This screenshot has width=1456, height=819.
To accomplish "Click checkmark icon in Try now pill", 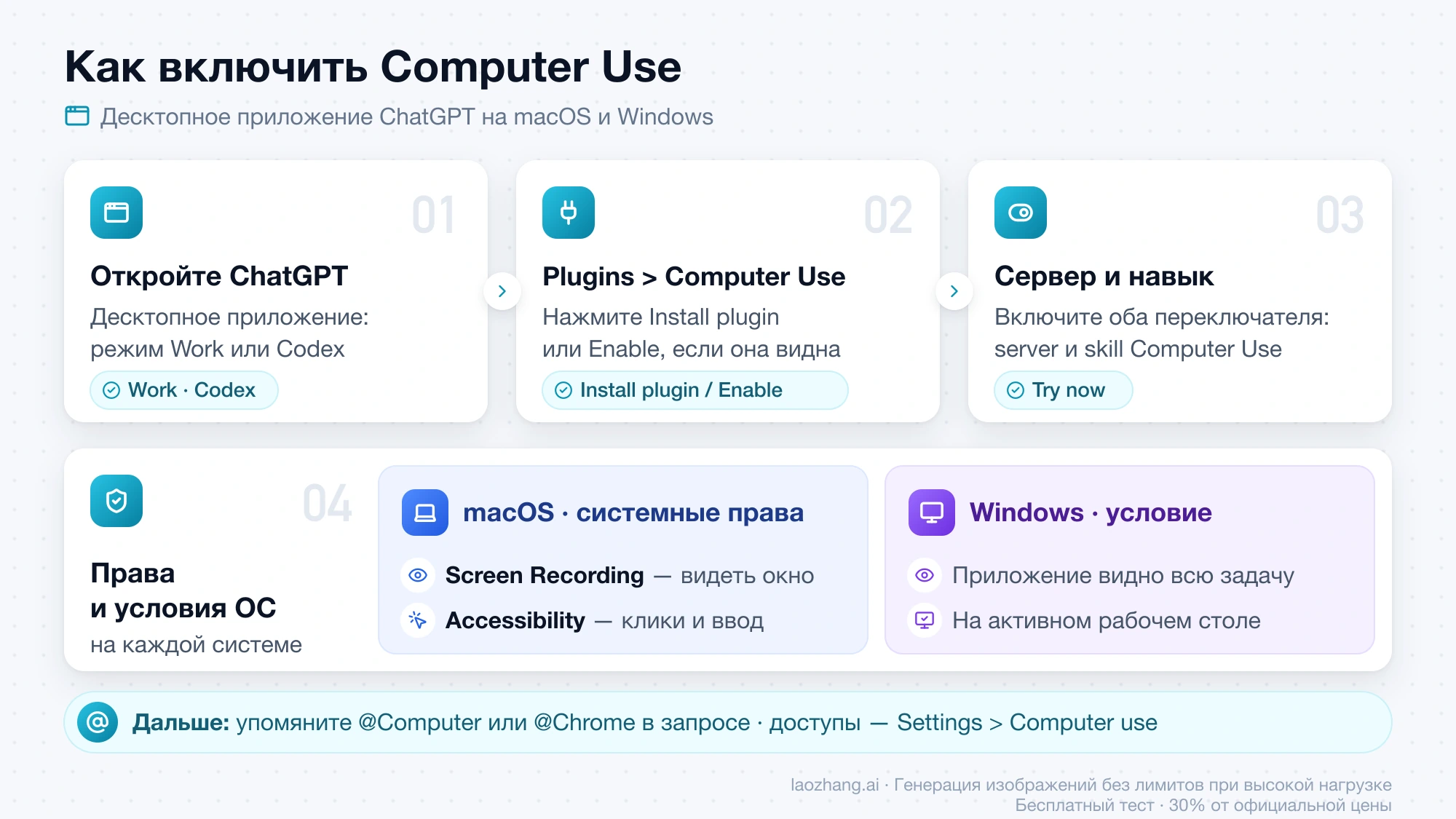I will tap(1016, 390).
